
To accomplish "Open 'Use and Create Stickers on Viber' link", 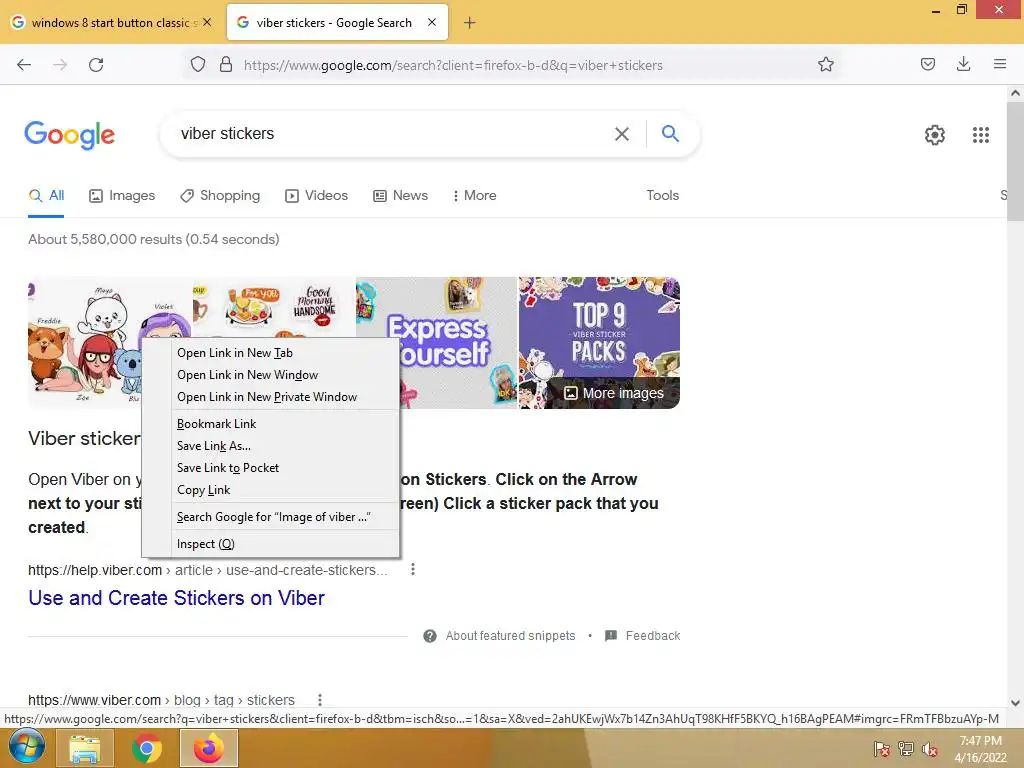I will click(176, 598).
